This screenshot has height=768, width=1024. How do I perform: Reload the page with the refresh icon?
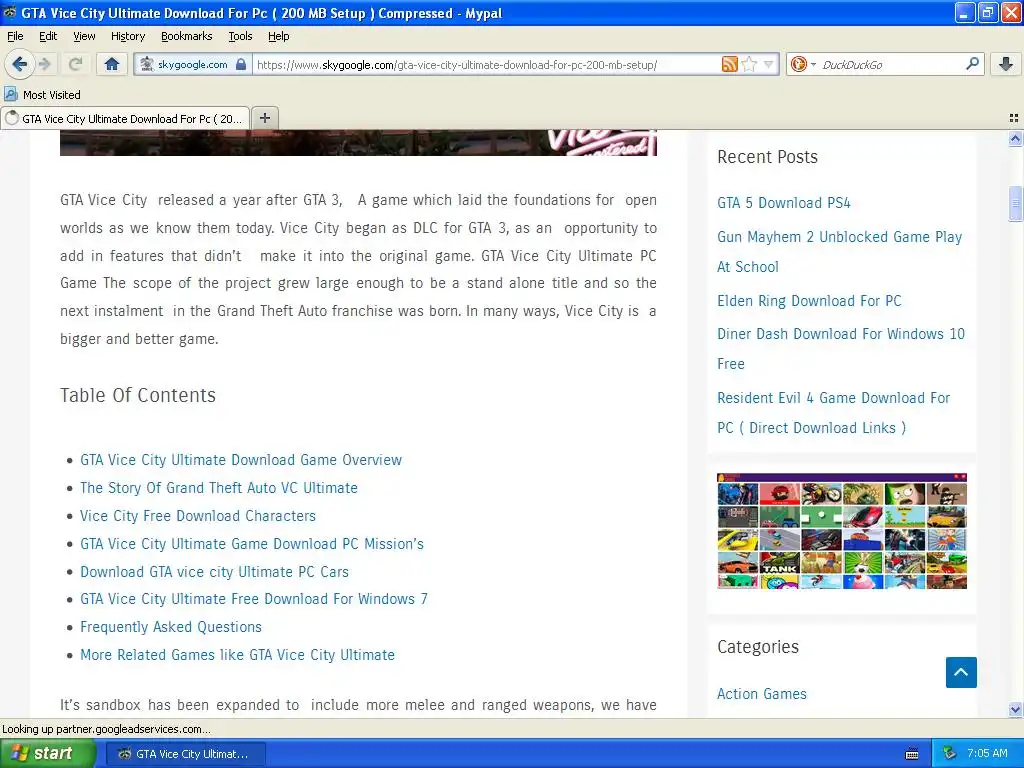point(75,64)
